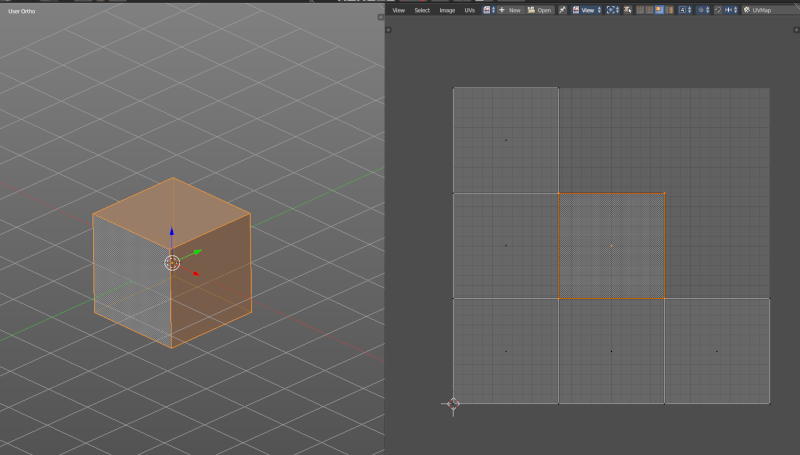
Task: Open the proportional editing dropdown
Action: coord(703,10)
